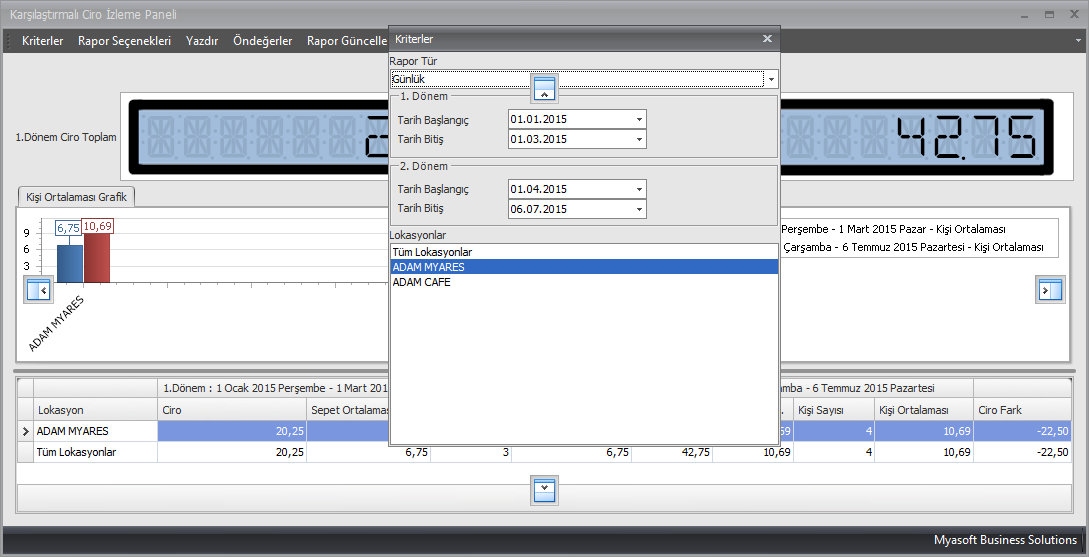This screenshot has height=557, width=1089.
Task: Click 42,75 cell in Tüm Lokasyonlar row
Action: pyautogui.click(x=672, y=452)
